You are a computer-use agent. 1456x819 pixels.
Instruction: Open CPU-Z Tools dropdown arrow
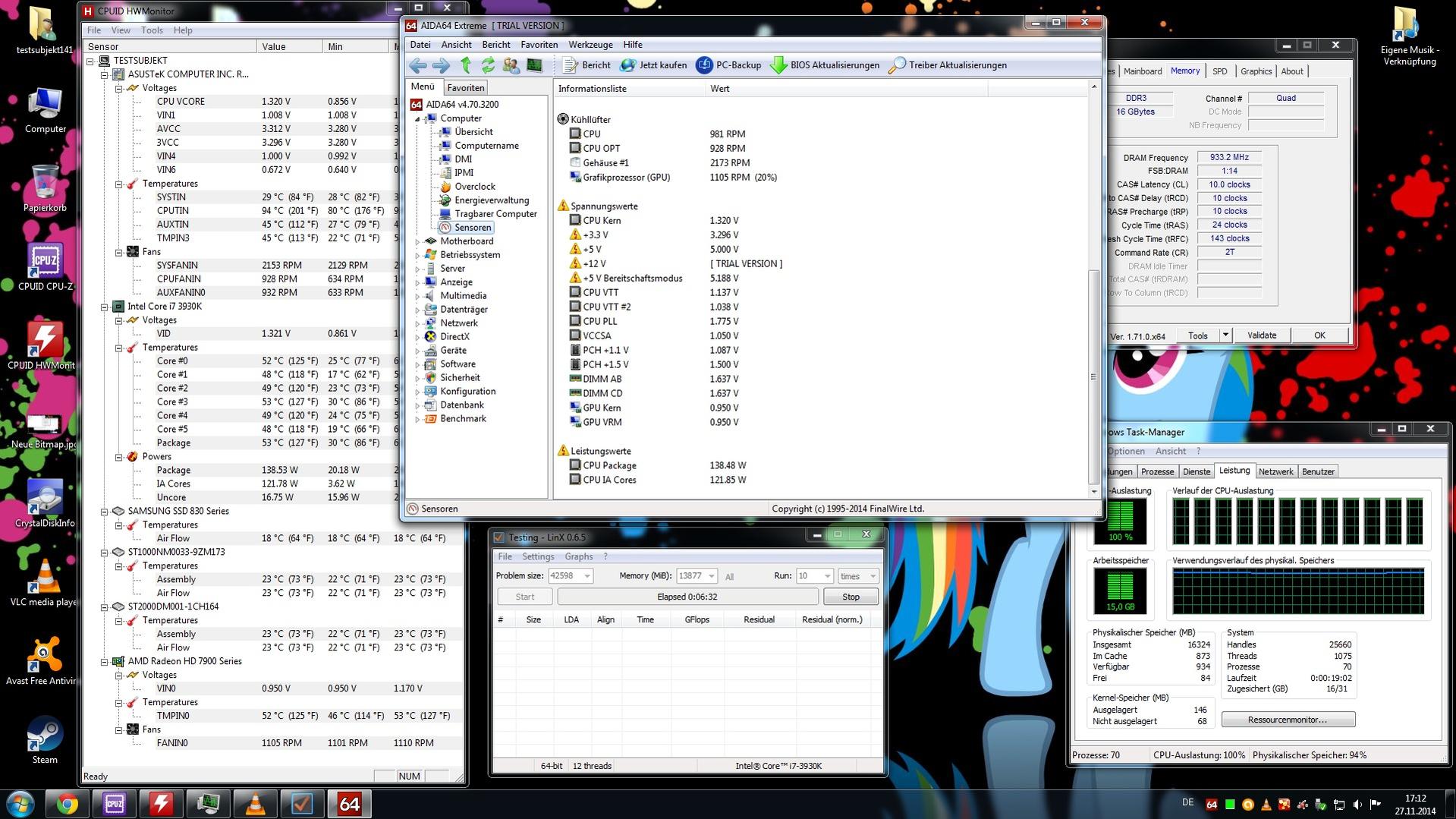(x=1225, y=335)
